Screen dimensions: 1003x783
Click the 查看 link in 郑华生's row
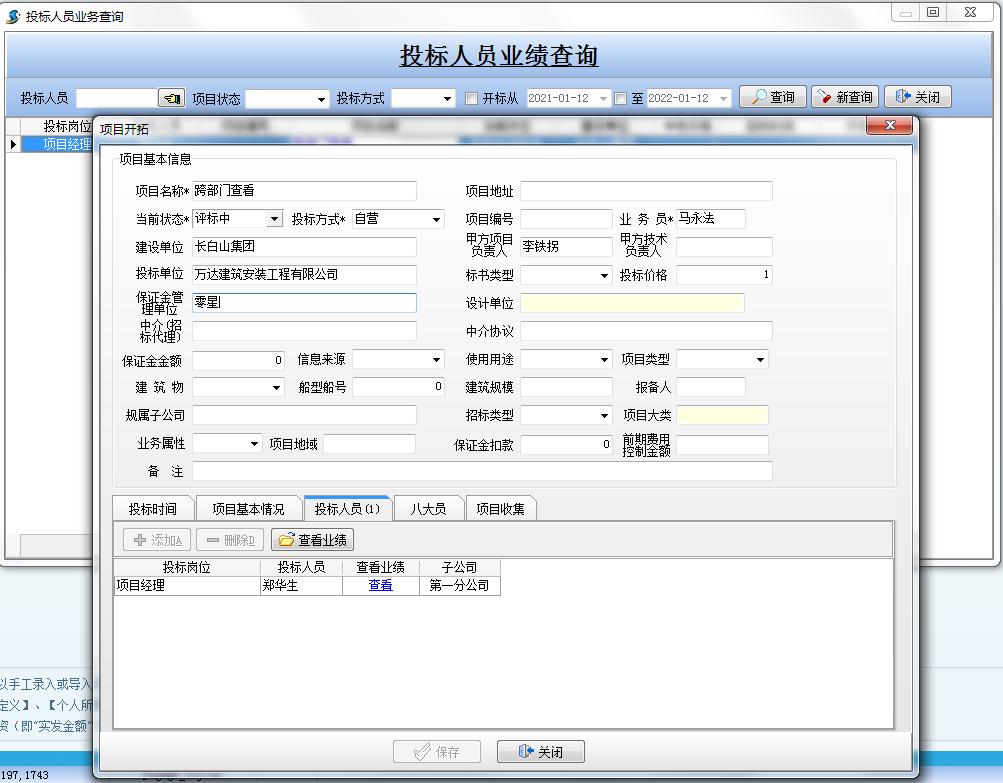pos(380,586)
